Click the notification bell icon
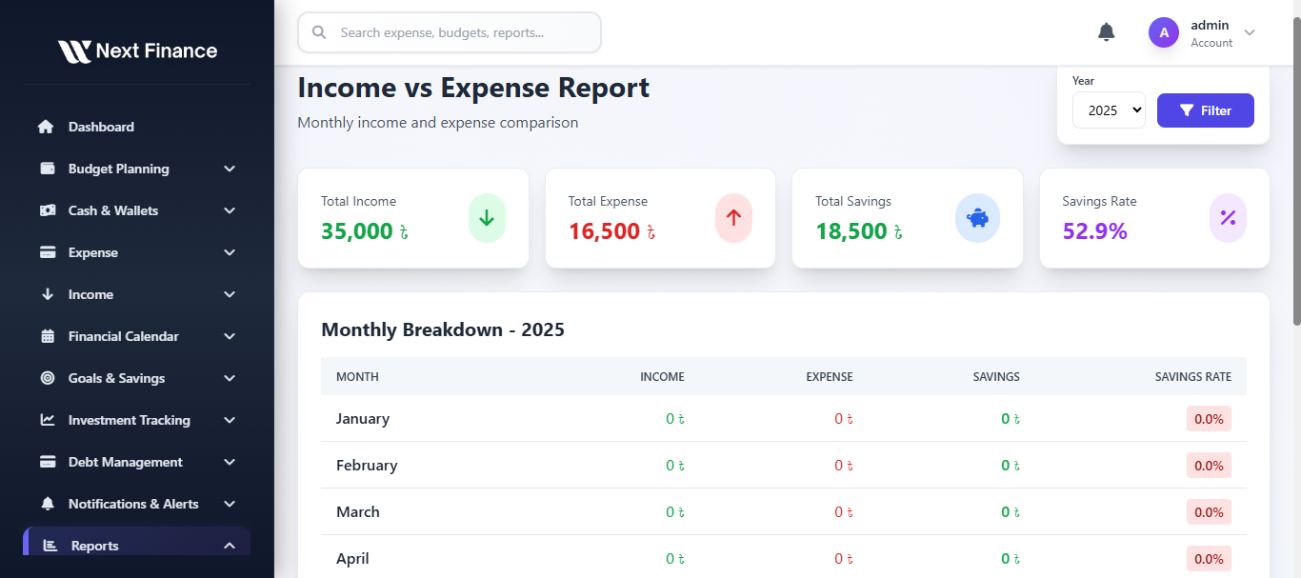 [1106, 33]
